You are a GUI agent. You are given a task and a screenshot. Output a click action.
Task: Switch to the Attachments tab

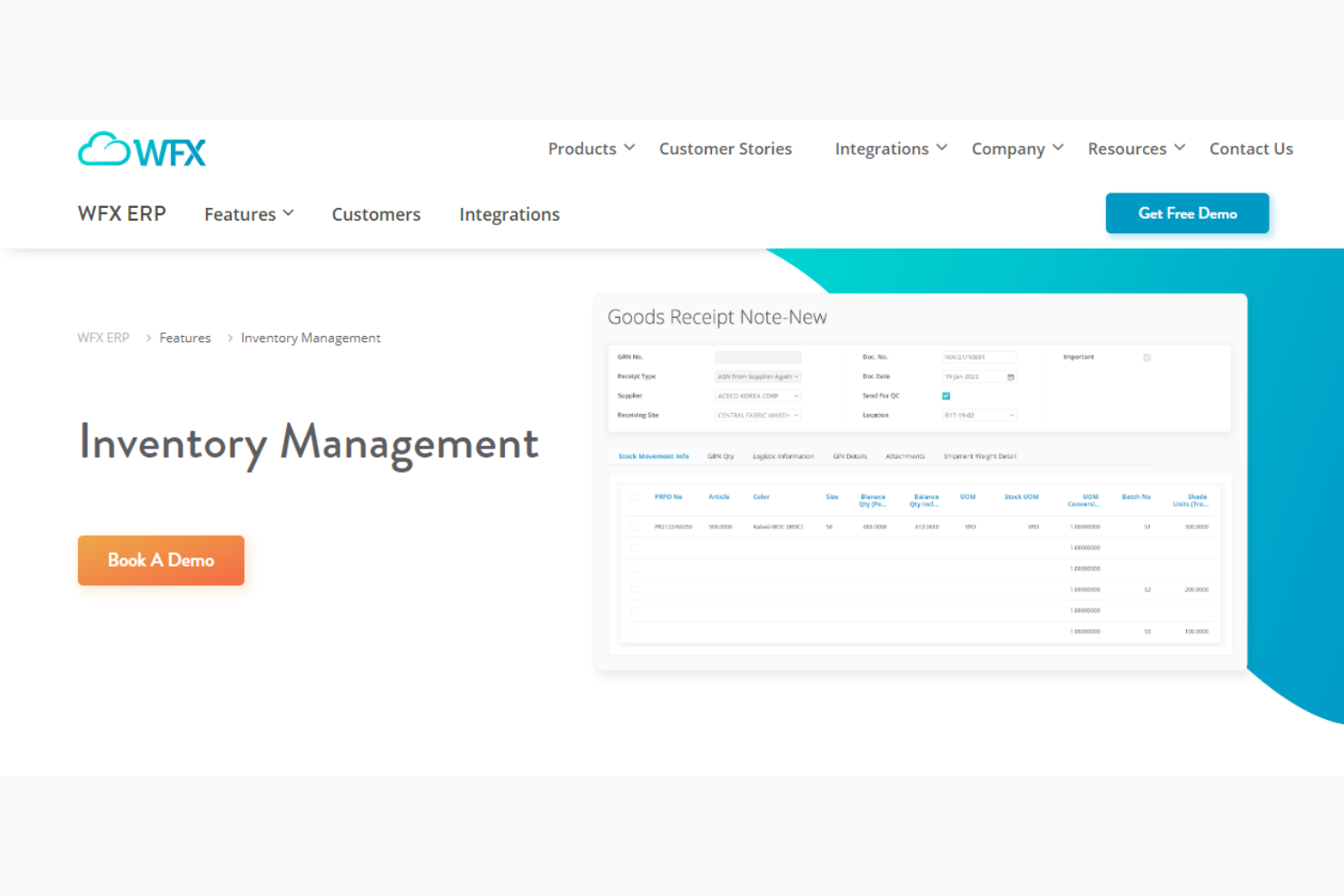pyautogui.click(x=905, y=457)
